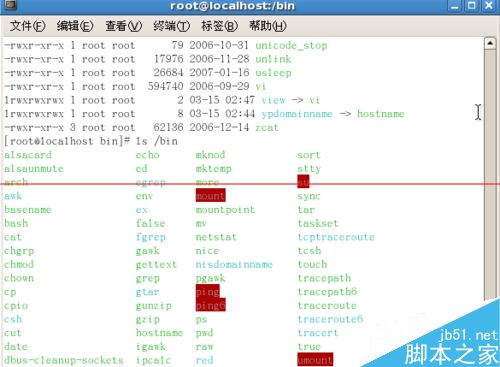Open the 文件(F) menu
The width and height of the screenshot is (500, 367).
[x=27, y=26]
